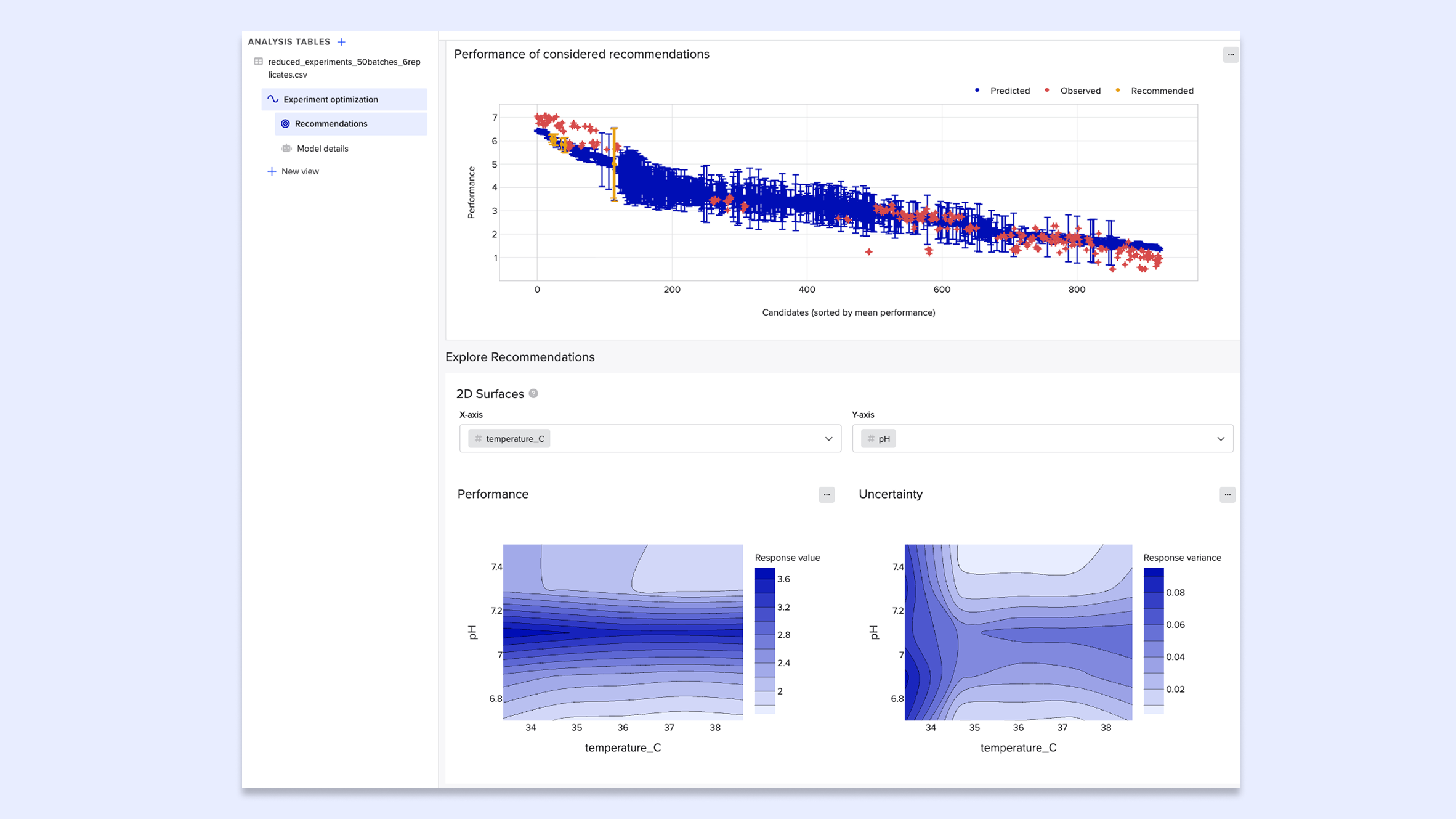
Task: Open the Model details view
Action: [322, 149]
